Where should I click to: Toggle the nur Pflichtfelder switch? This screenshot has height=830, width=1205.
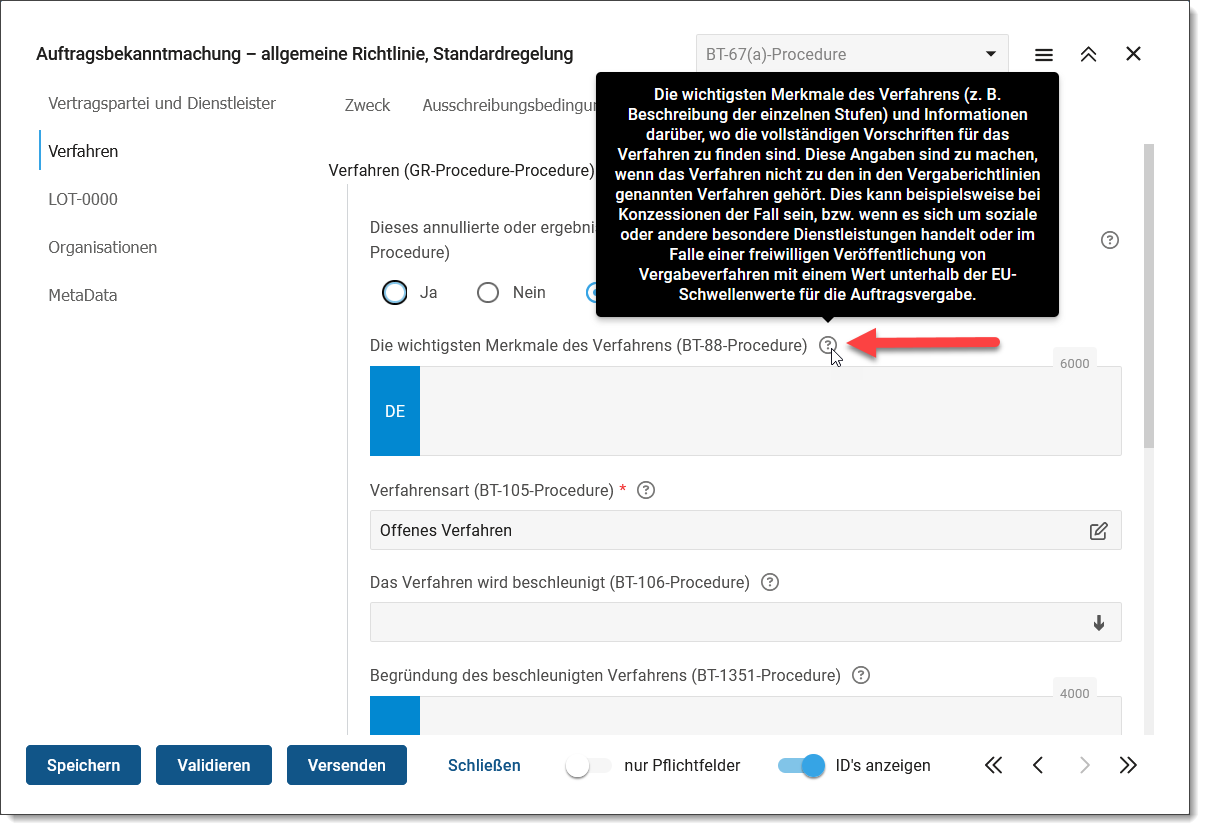(588, 765)
